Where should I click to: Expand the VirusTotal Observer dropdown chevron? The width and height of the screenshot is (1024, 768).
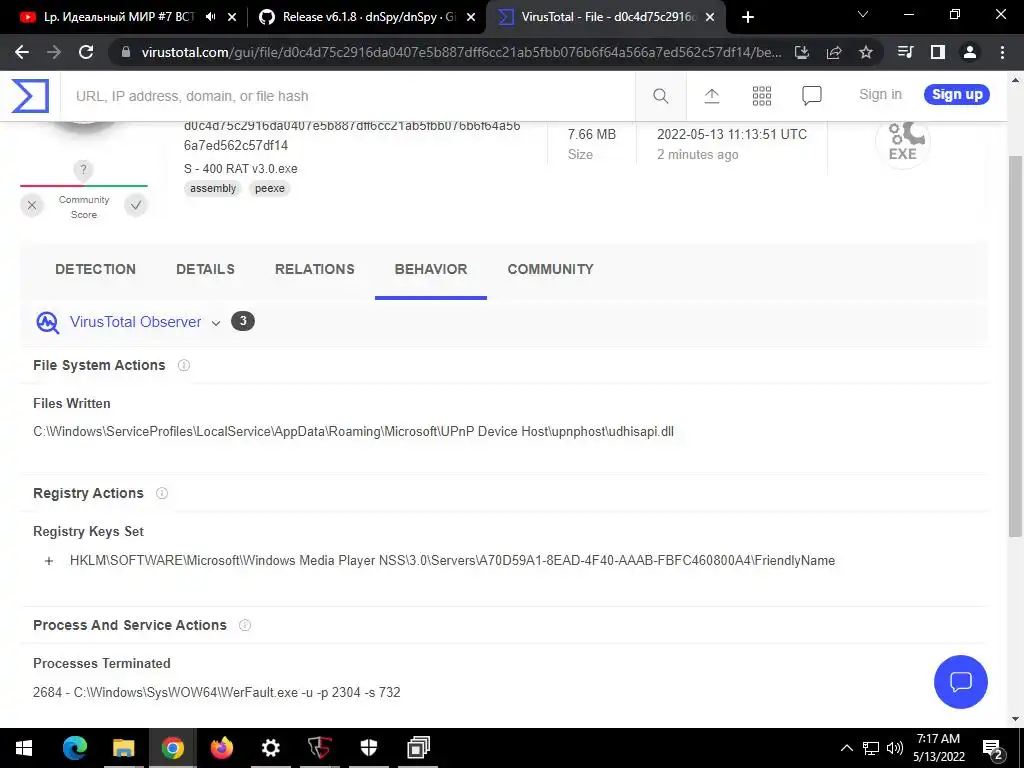pyautogui.click(x=216, y=323)
